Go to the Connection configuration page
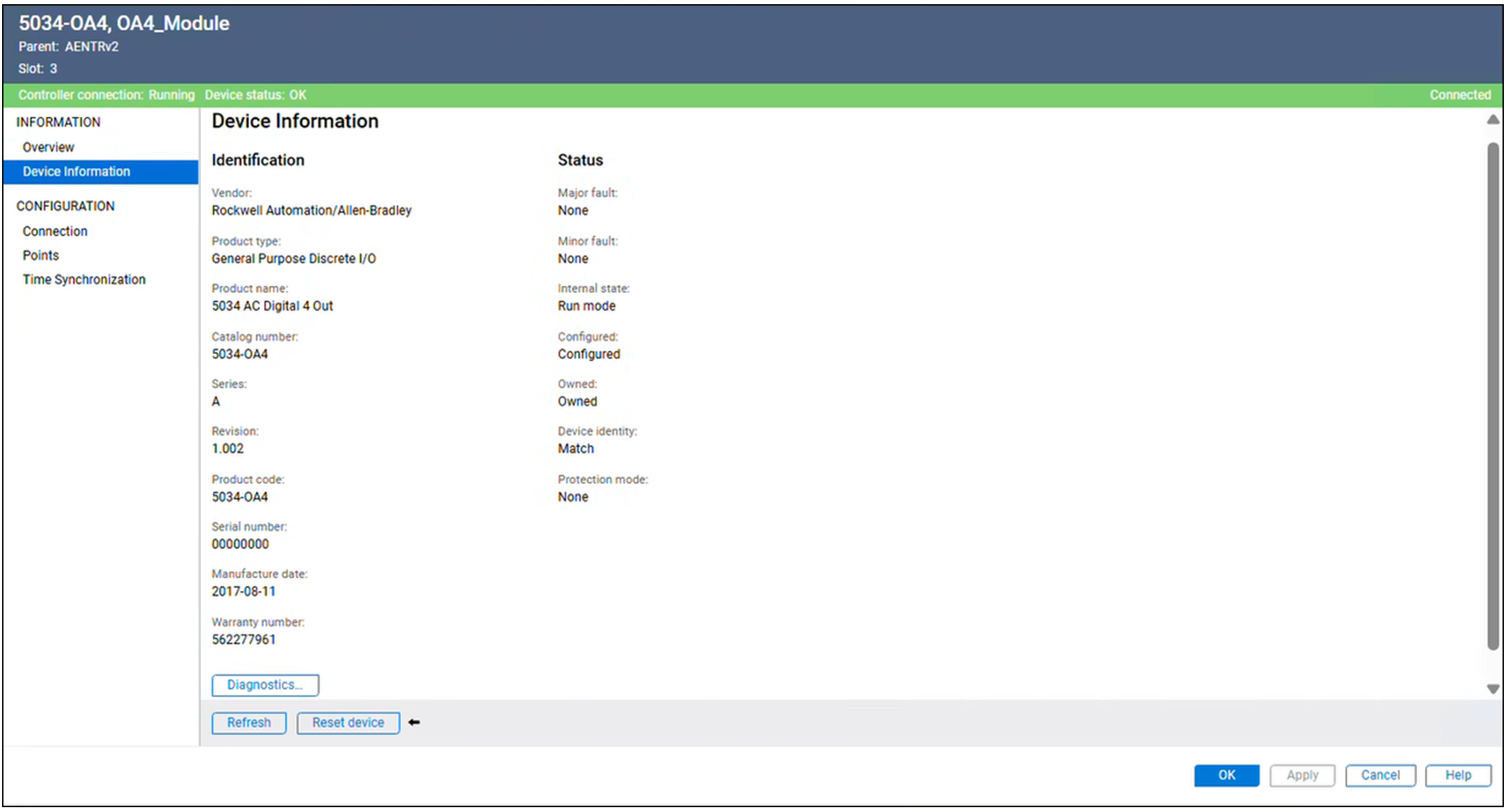This screenshot has height=812, width=1506. pos(55,231)
